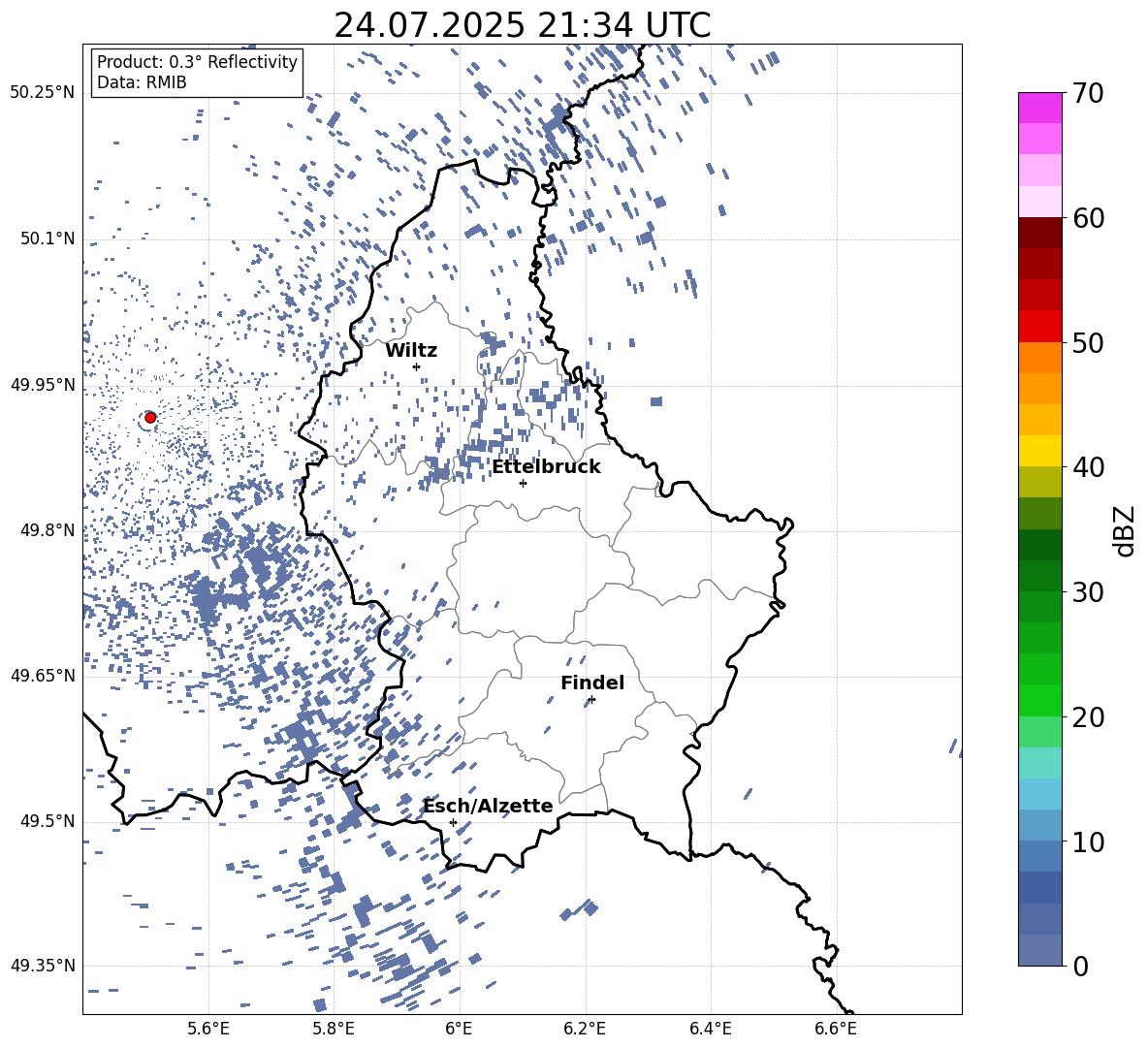Click the 49.65°N latitude label
The height and width of the screenshot is (1048, 1148).
point(43,675)
